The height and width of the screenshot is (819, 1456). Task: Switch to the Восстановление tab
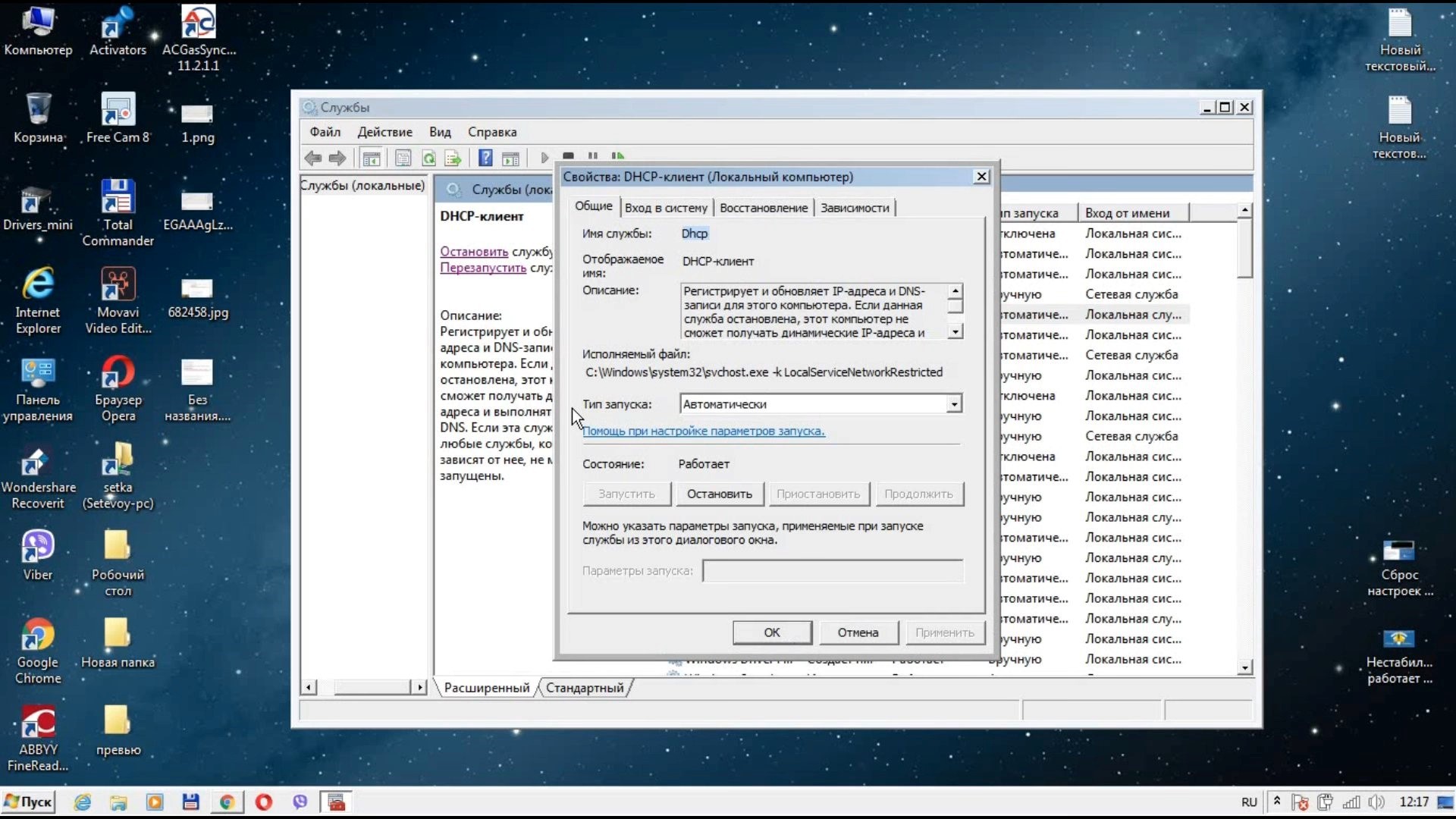(763, 208)
